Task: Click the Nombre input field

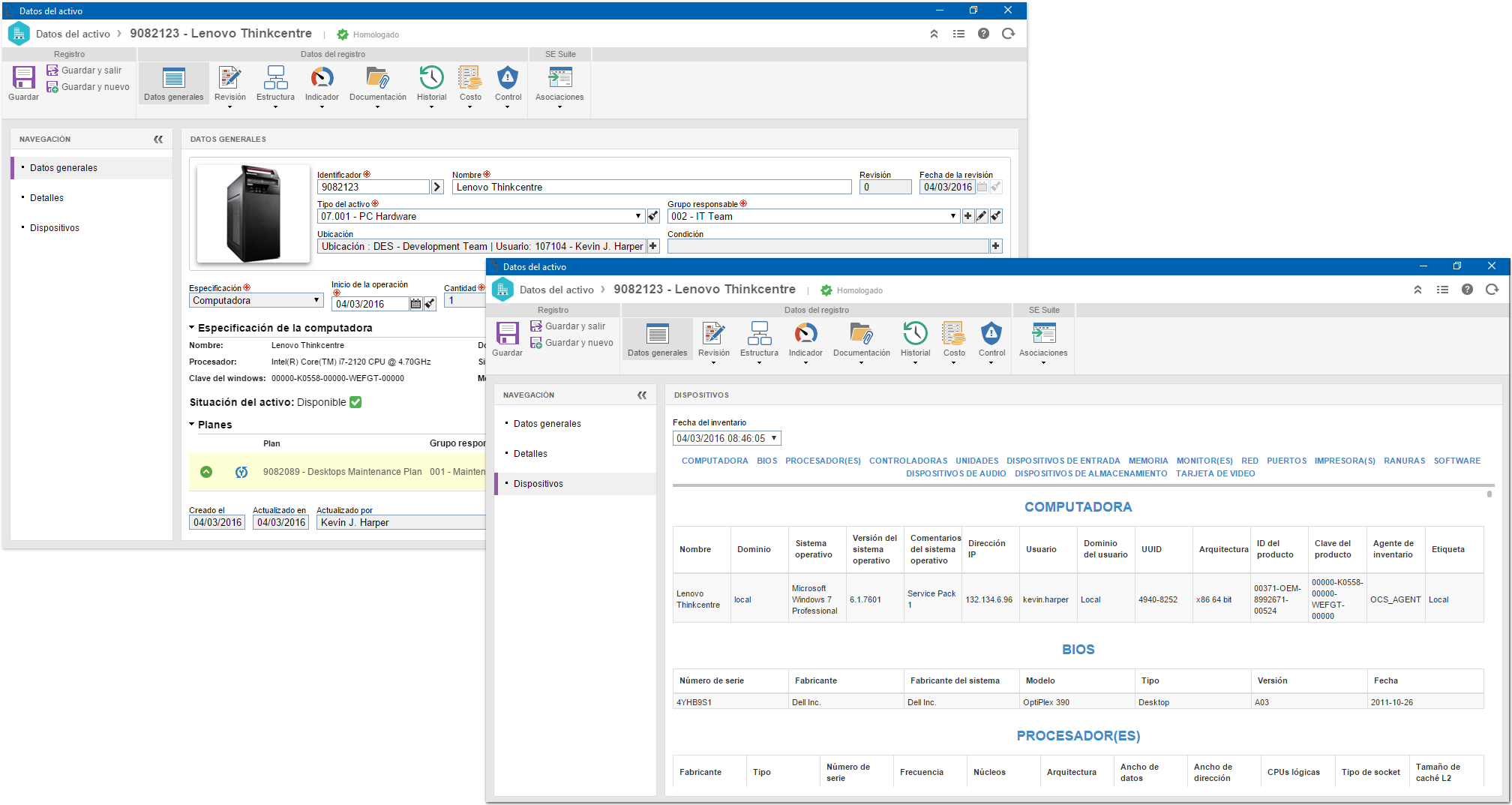Action: coord(652,187)
